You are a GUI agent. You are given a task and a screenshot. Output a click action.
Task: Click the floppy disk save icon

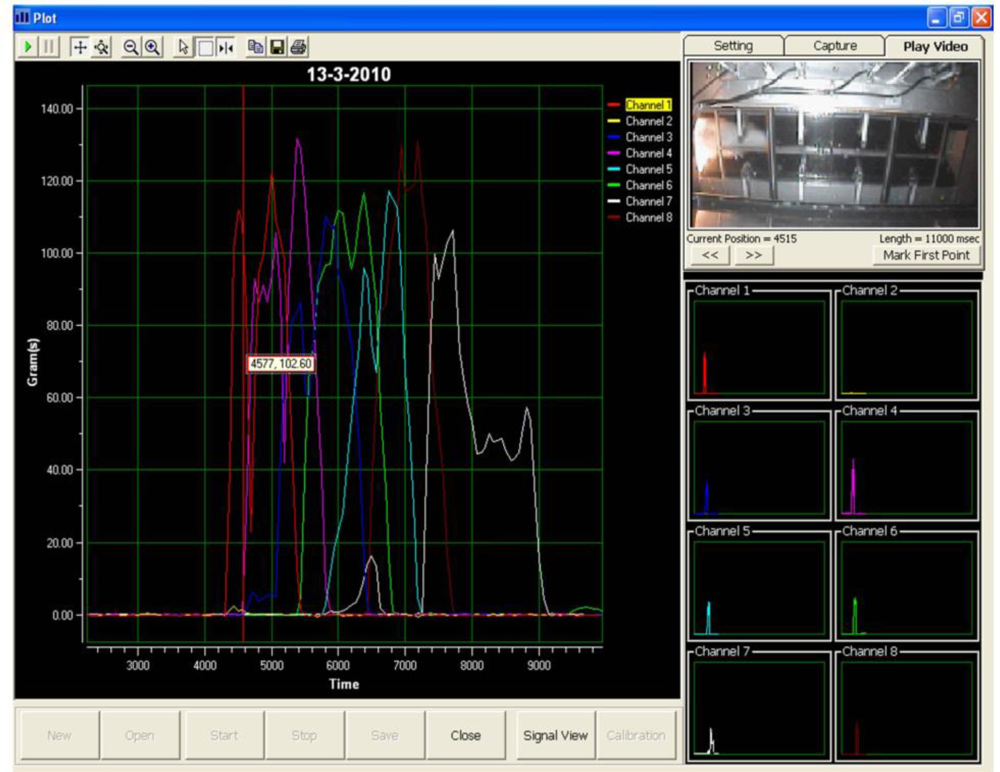pyautogui.click(x=277, y=47)
